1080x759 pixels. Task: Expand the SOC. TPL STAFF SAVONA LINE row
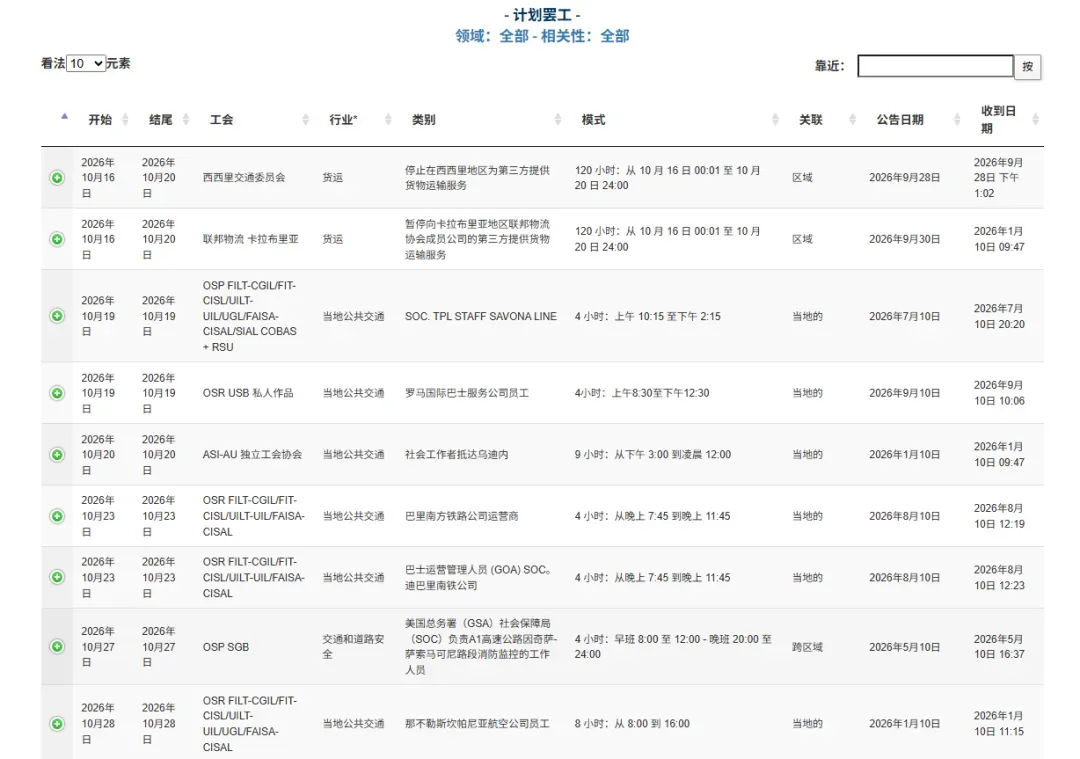click(x=57, y=316)
